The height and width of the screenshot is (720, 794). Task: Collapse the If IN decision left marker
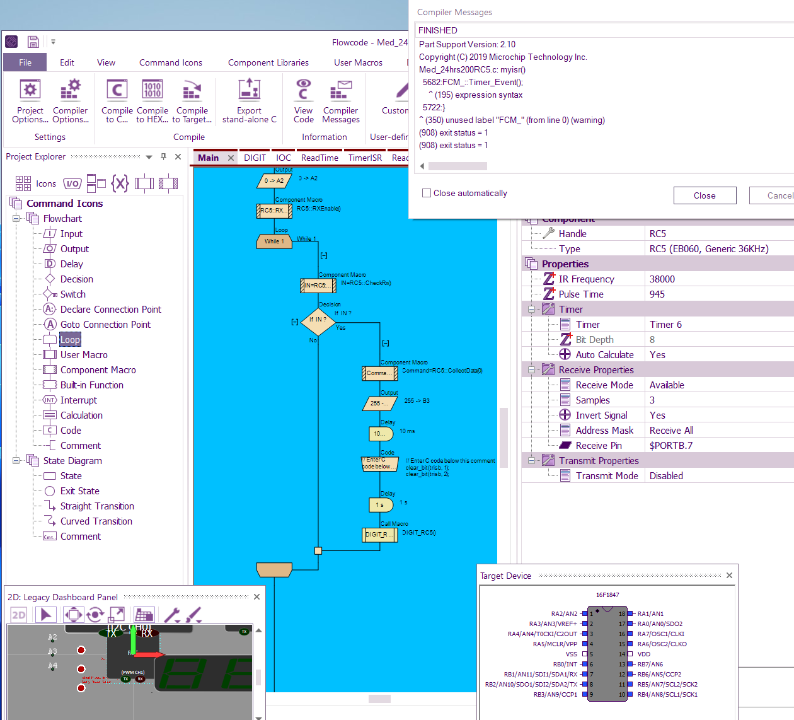295,322
